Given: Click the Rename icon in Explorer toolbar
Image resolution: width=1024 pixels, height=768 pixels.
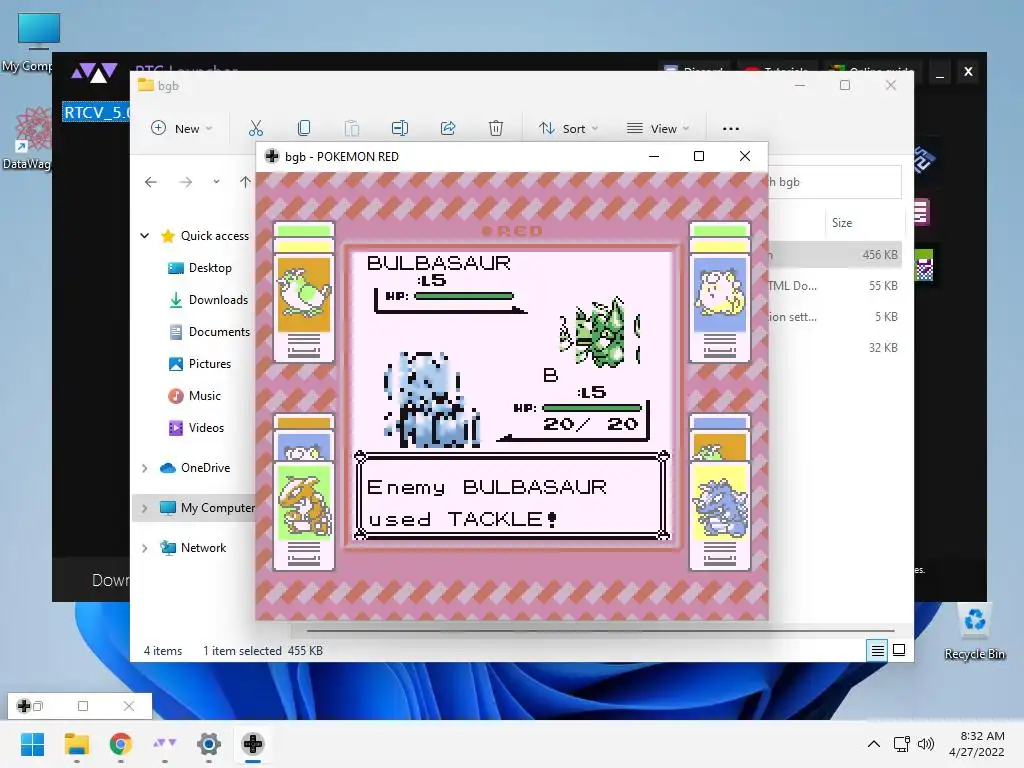Looking at the screenshot, I should (400, 128).
